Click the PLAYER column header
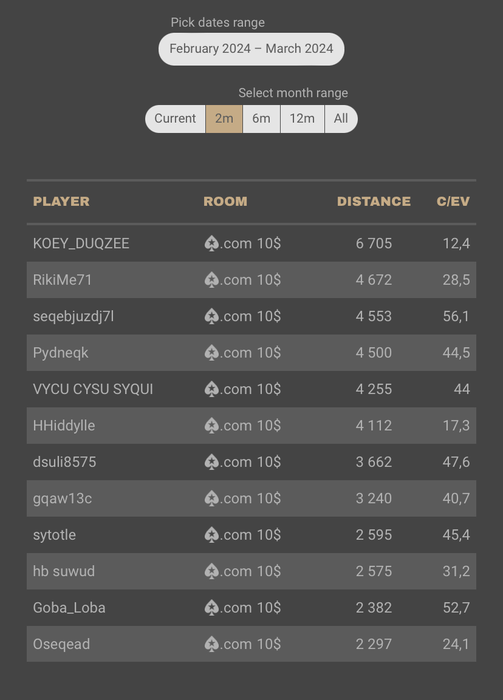Image resolution: width=503 pixels, height=700 pixels. pyautogui.click(x=61, y=201)
